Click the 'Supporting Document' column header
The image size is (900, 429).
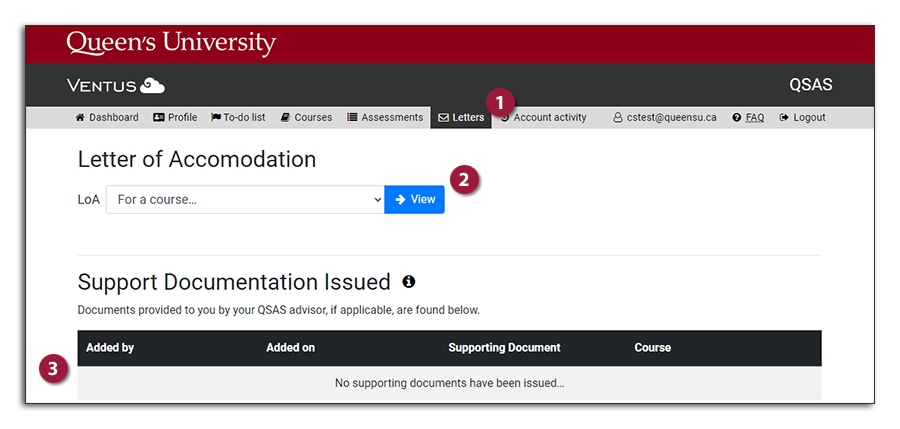pos(504,348)
